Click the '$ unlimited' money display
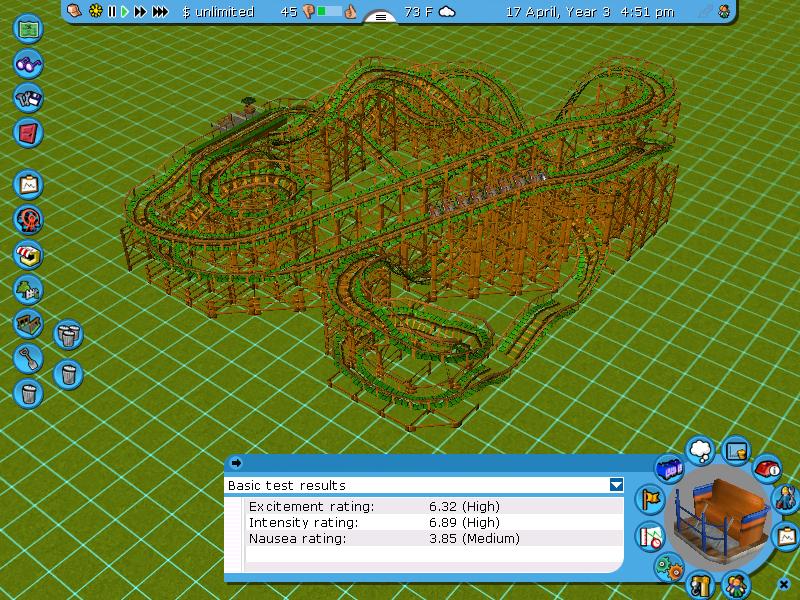 (x=218, y=12)
